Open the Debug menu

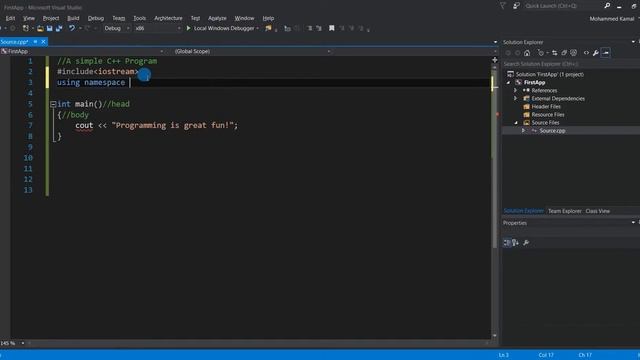(96, 18)
